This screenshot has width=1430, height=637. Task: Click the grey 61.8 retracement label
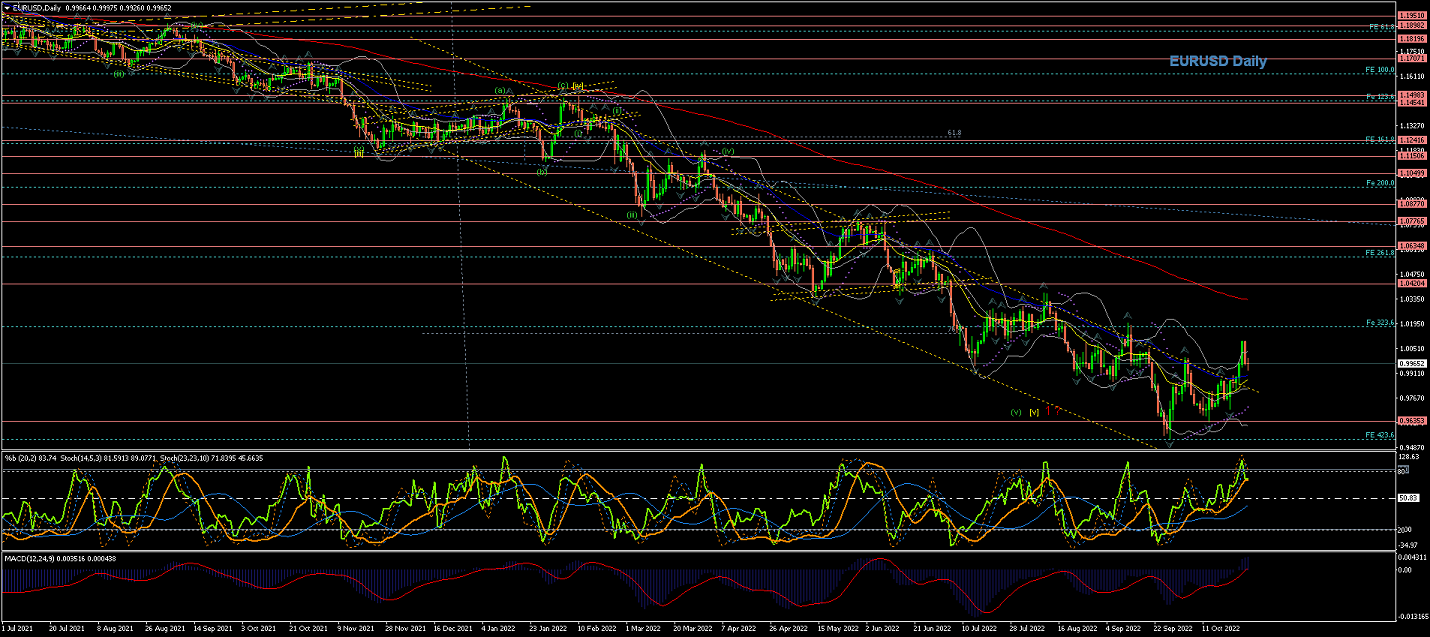click(x=954, y=133)
